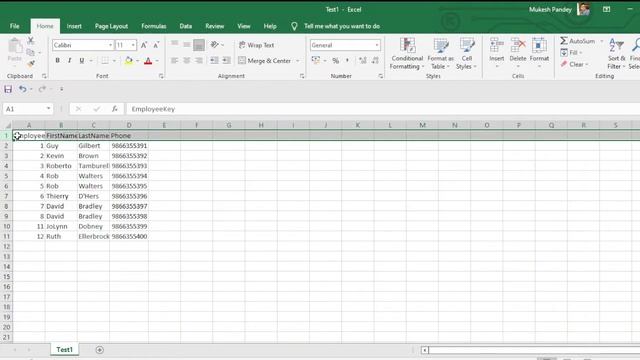Image resolution: width=640 pixels, height=360 pixels.
Task: Open Sort & Filter menu
Action: pyautogui.click(x=616, y=53)
